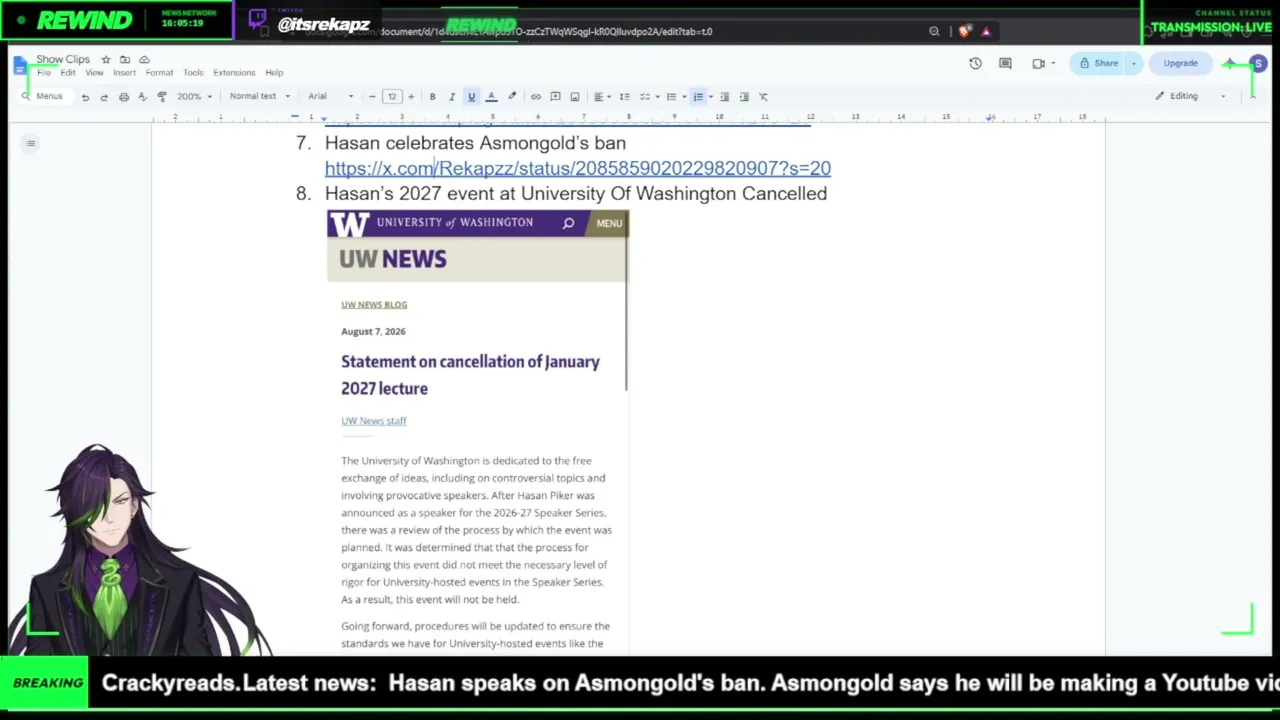Image resolution: width=1280 pixels, height=720 pixels.
Task: Add a comment from the toolbar
Action: pos(555,97)
